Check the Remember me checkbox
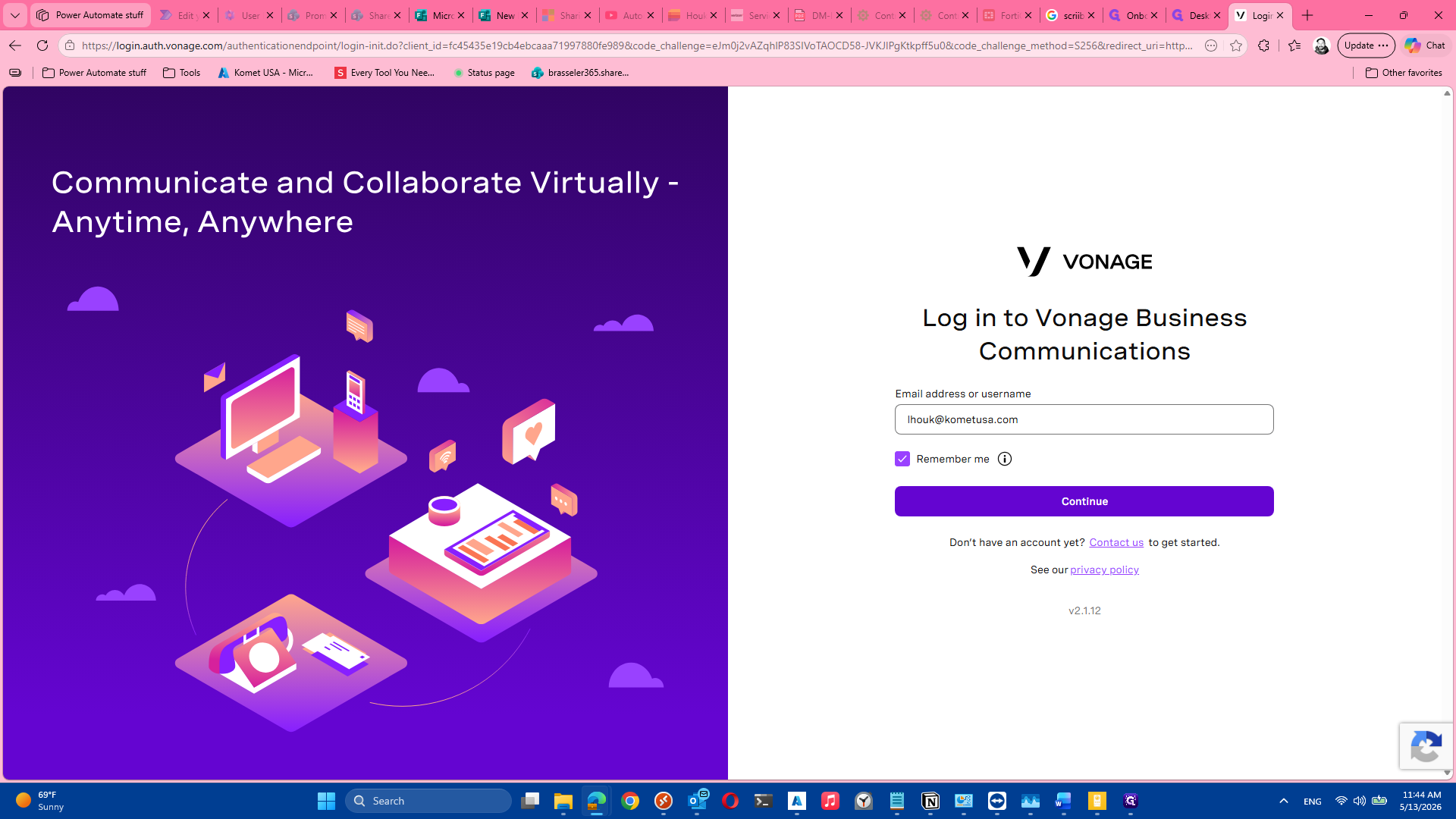The height and width of the screenshot is (819, 1456). tap(902, 459)
